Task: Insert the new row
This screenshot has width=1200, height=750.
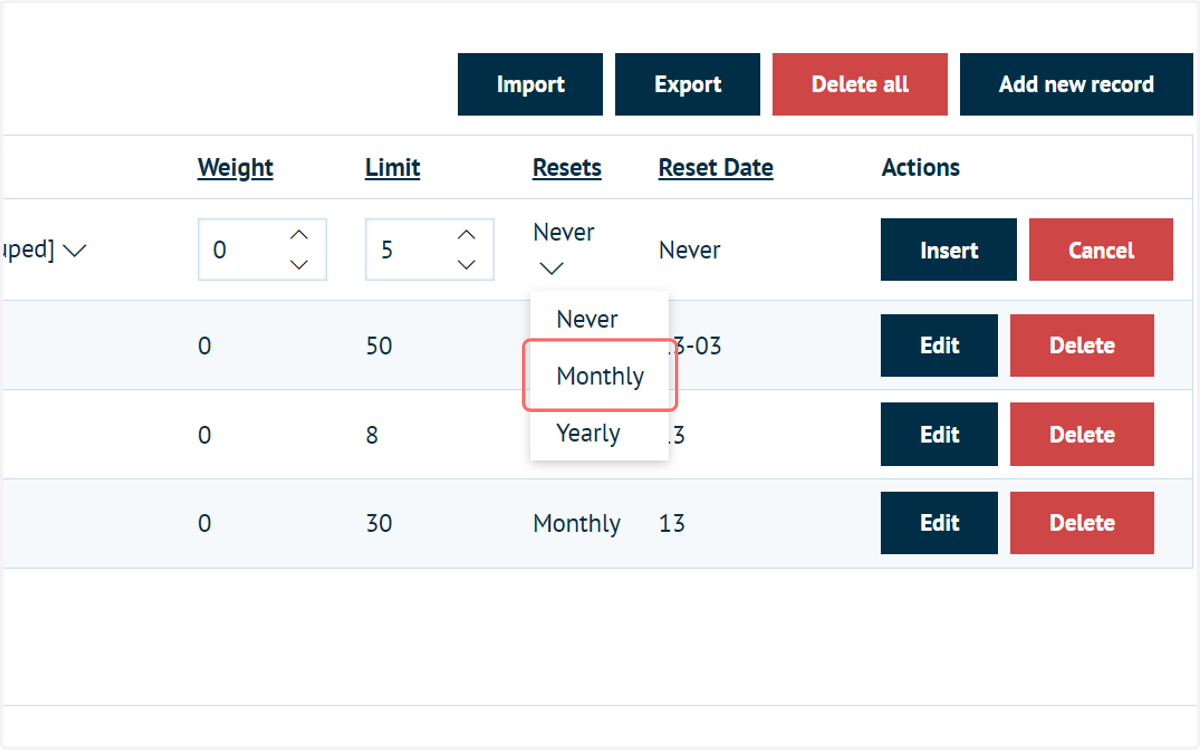Action: [949, 250]
